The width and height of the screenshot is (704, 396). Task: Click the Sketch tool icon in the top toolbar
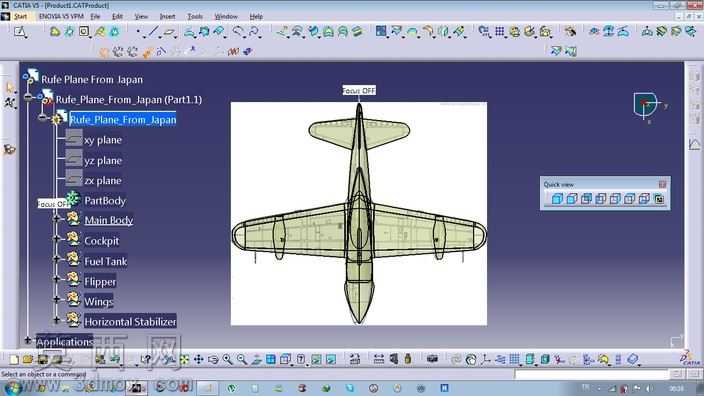click(20, 31)
